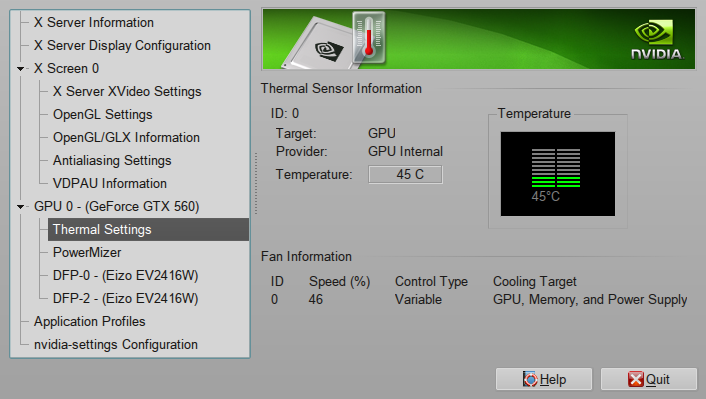
Task: Click the 'Speed (%)' column header
Action: (x=339, y=281)
